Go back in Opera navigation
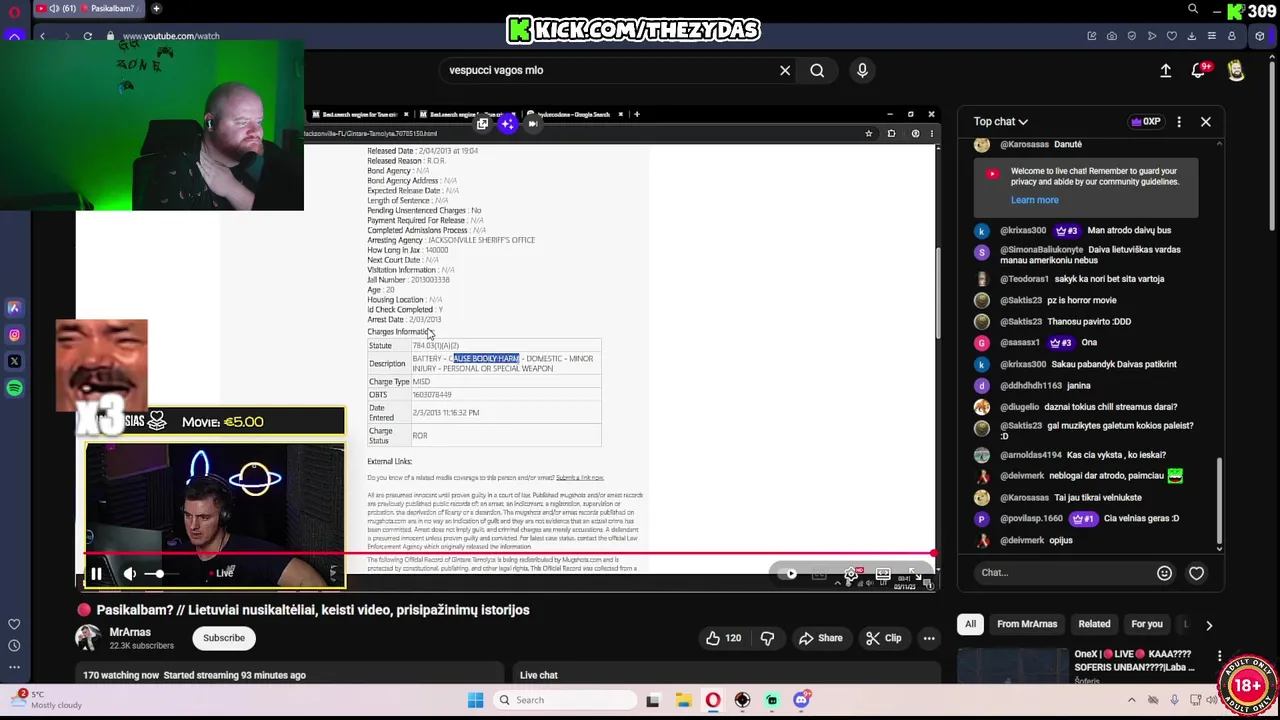The image size is (1280, 720). pos(42,36)
